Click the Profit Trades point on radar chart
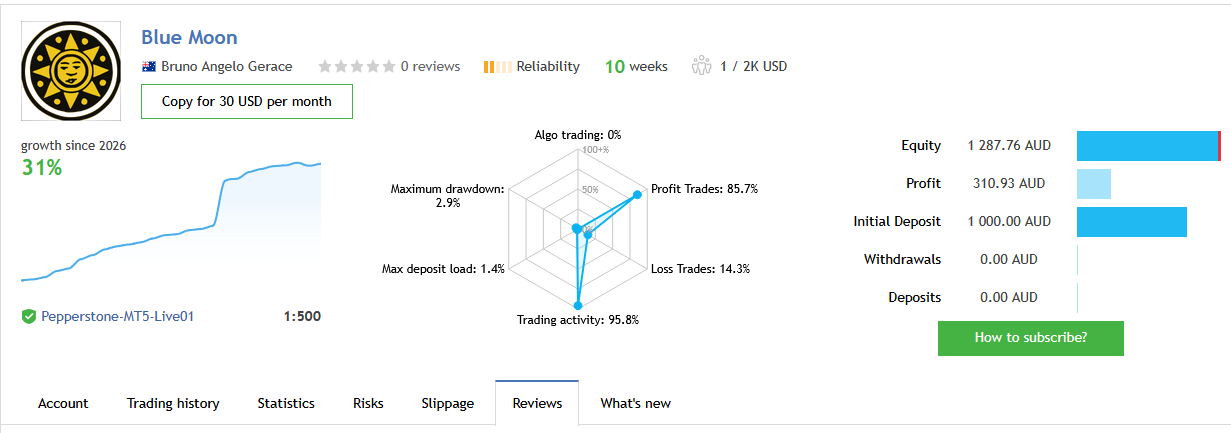The width and height of the screenshot is (1231, 433). click(636, 196)
